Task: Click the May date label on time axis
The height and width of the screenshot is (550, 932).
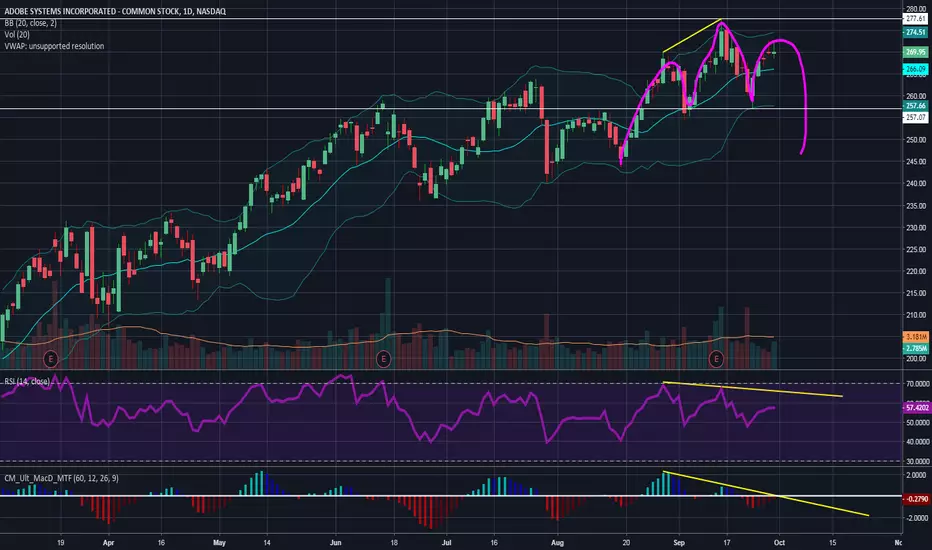Action: 219,543
